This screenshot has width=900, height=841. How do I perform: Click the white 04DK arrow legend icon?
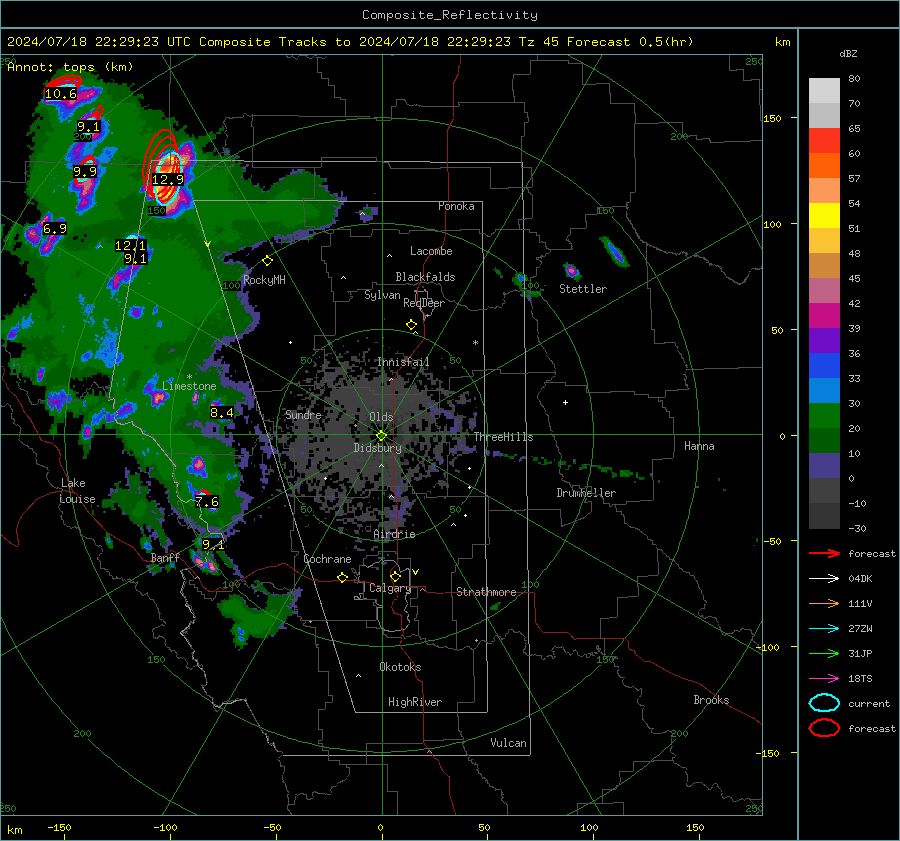[x=824, y=579]
